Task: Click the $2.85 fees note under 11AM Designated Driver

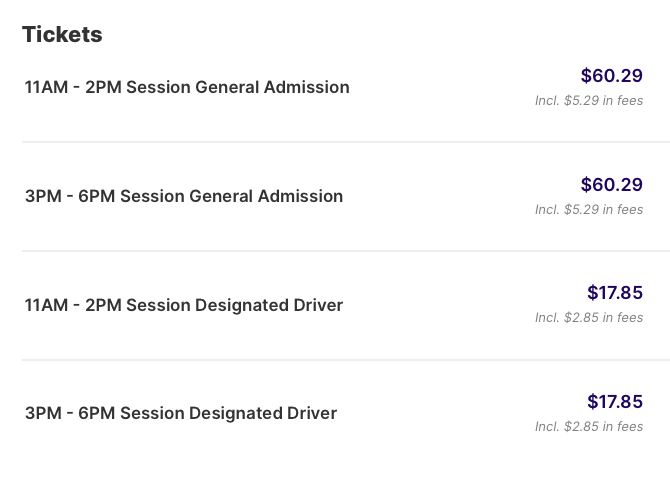Action: (x=589, y=318)
